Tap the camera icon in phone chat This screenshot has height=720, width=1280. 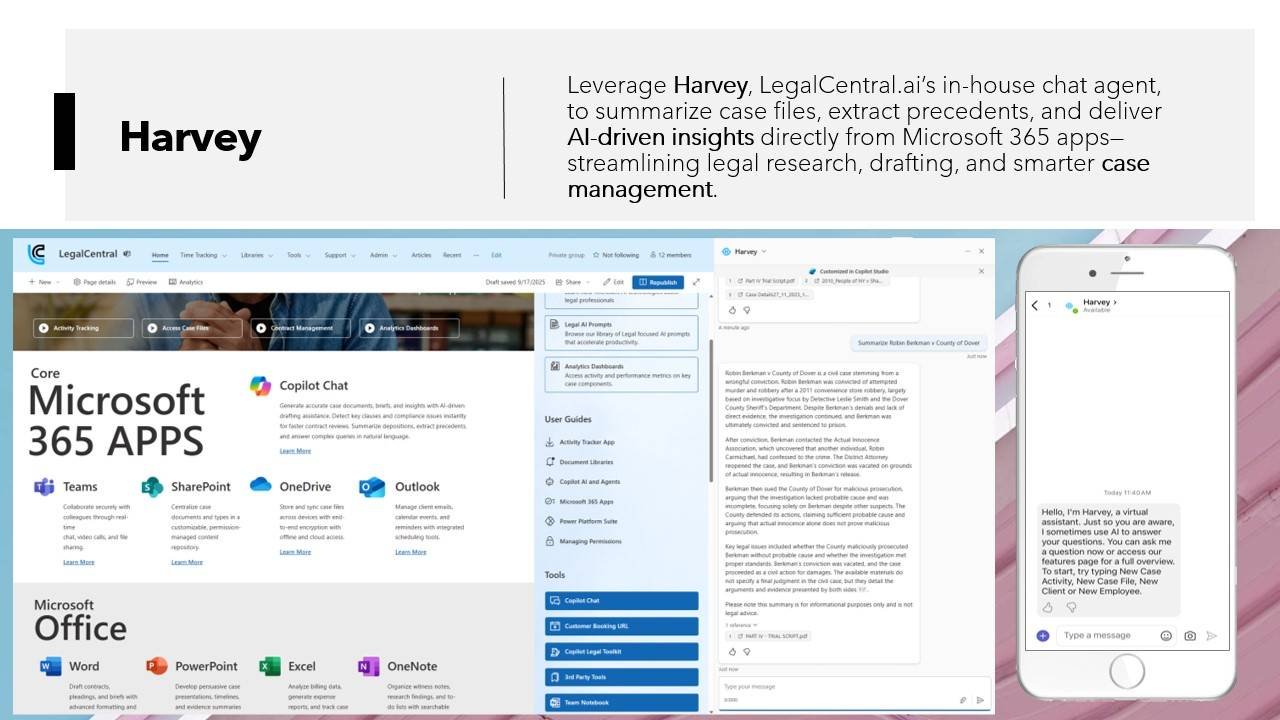pyautogui.click(x=1189, y=636)
